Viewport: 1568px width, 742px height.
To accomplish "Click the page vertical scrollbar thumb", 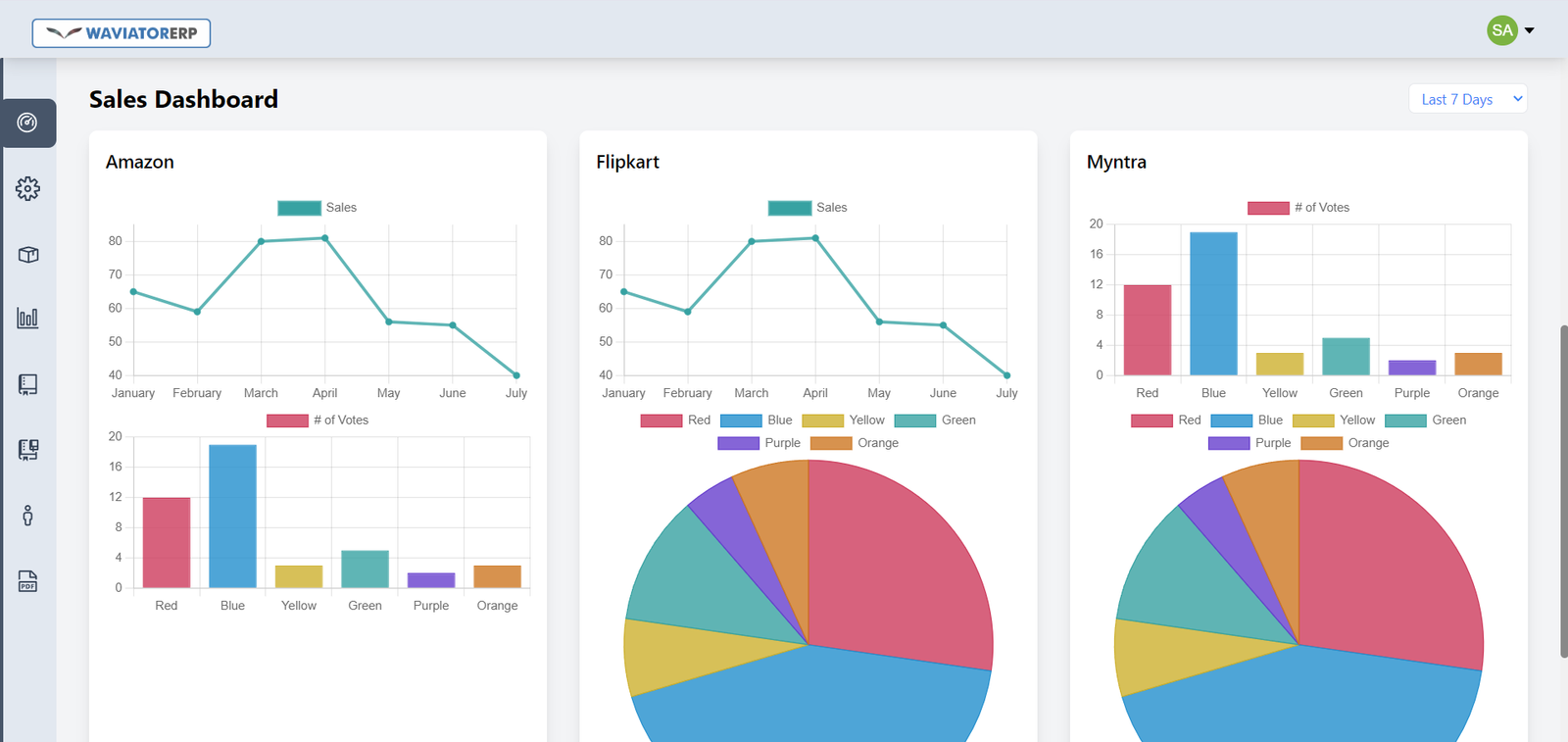I will tap(1563, 491).
